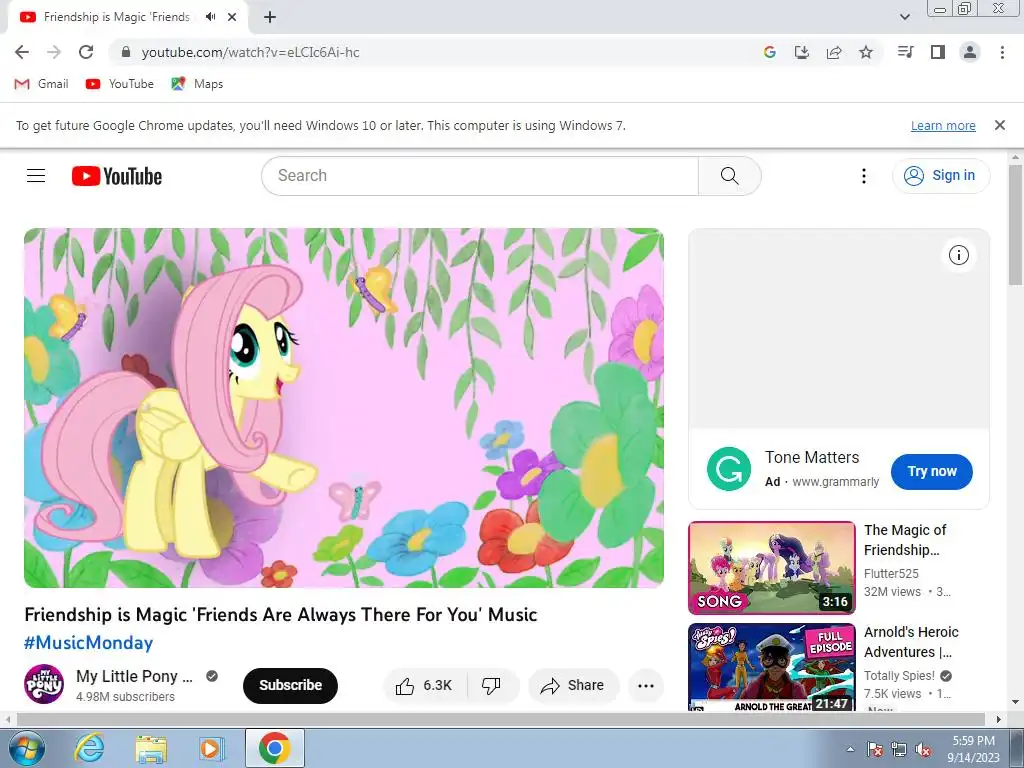Open The Magic of Friendship thumbnail

(x=772, y=568)
